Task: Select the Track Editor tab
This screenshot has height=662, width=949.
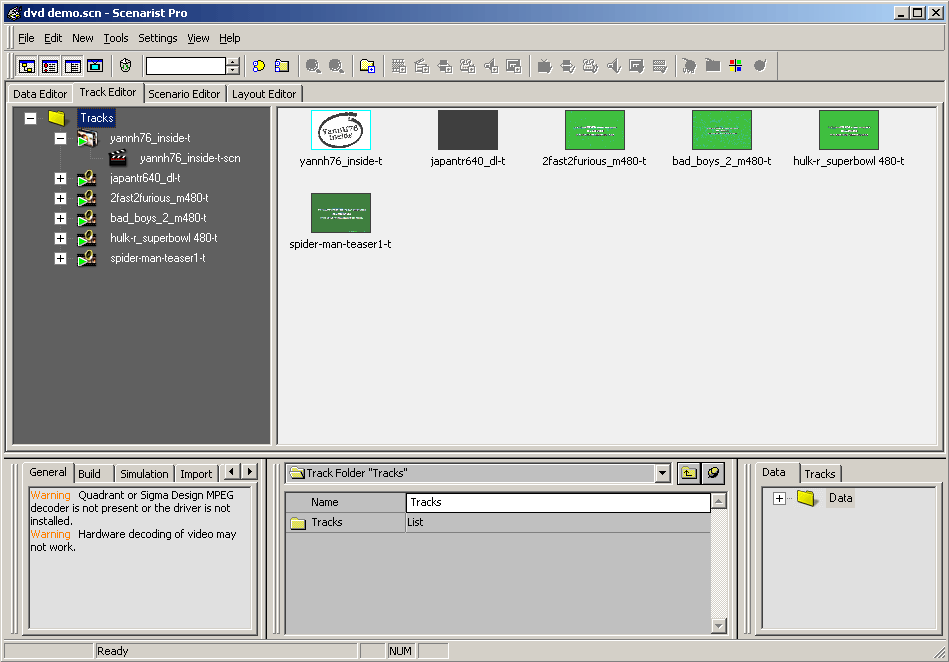Action: point(108,92)
